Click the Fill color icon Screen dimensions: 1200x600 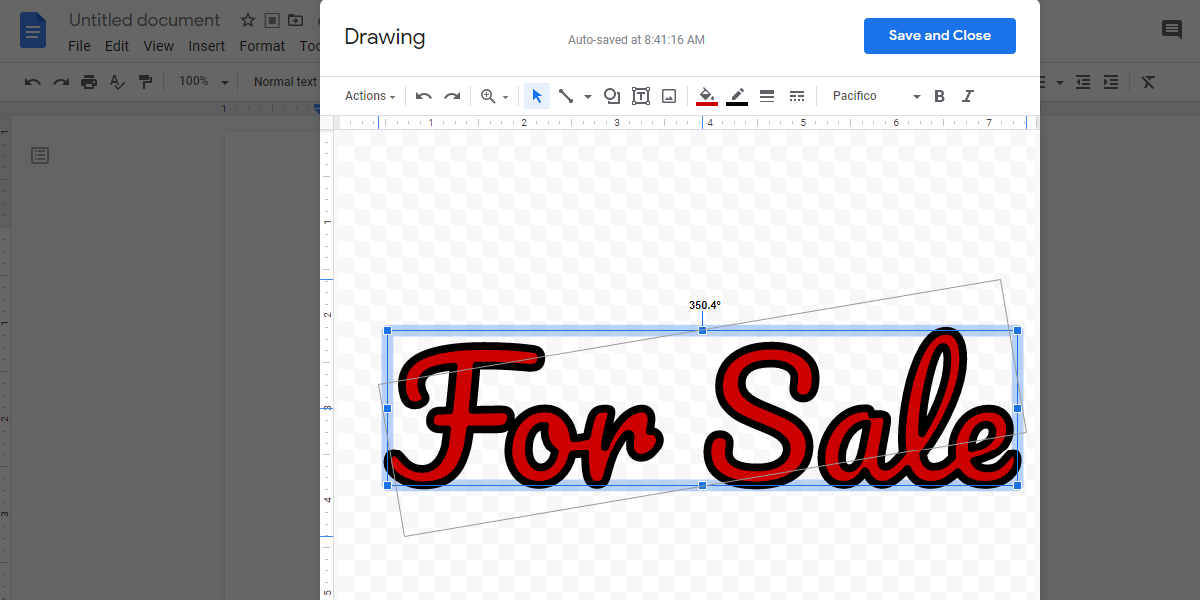[x=706, y=95]
